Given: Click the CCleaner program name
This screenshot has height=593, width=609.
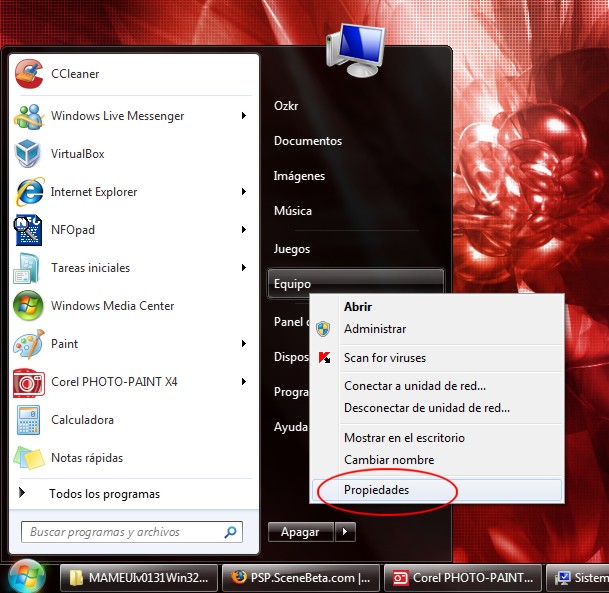Looking at the screenshot, I should coord(75,74).
